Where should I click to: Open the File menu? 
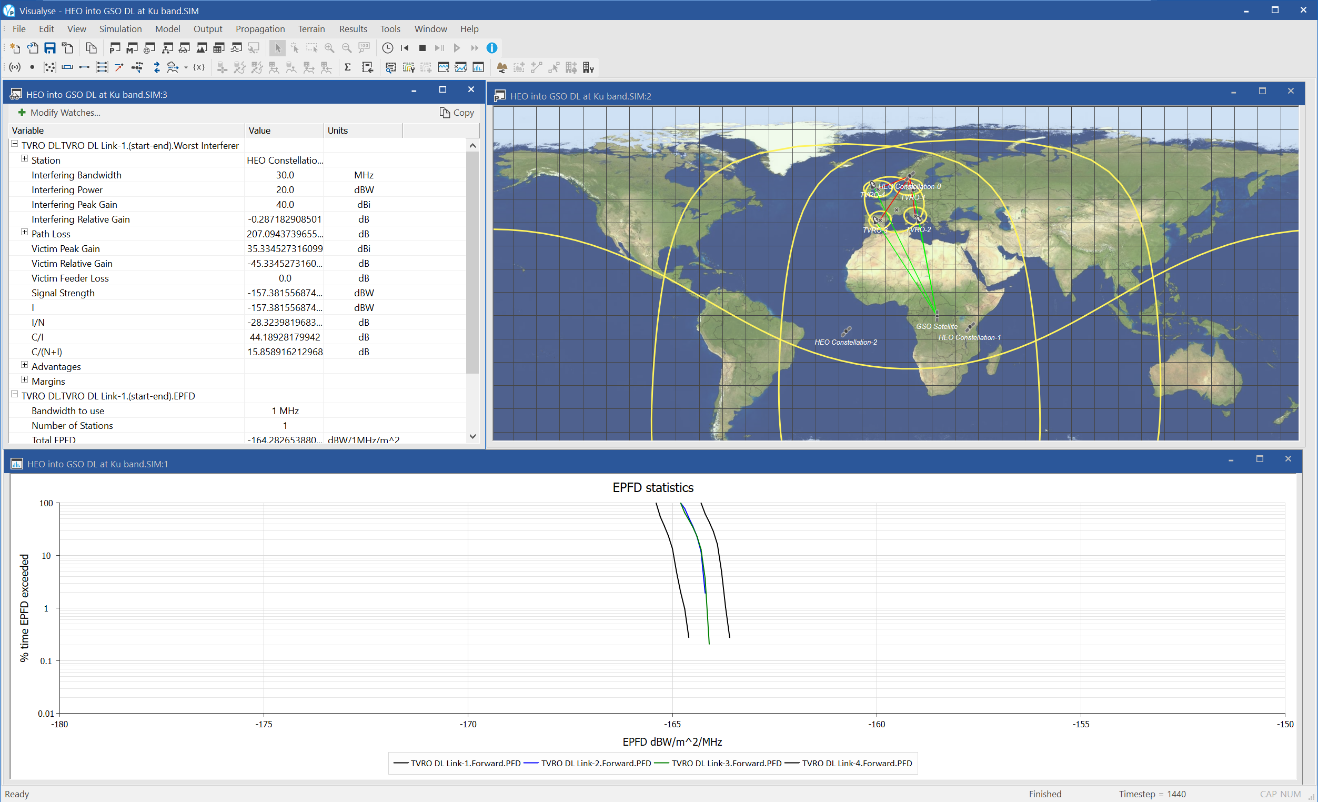click(19, 29)
